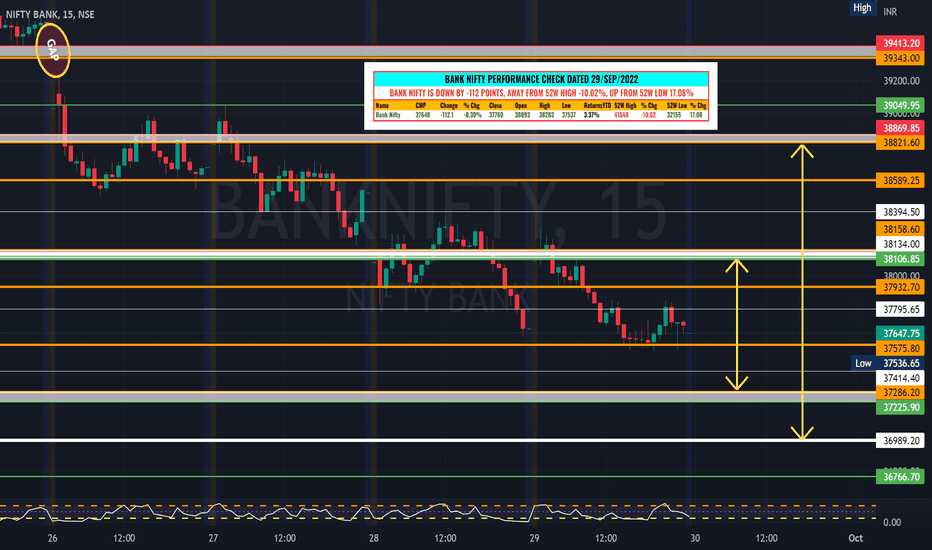
Task: Click the 52W High column header
Action: click(x=625, y=105)
